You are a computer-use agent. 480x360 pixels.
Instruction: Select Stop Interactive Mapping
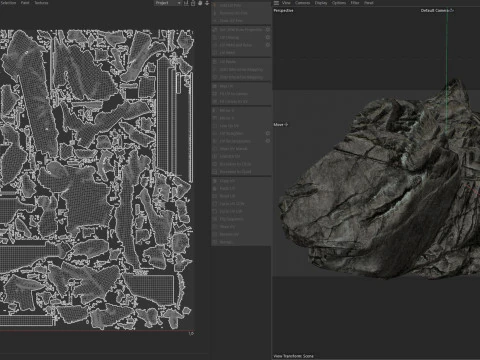(x=241, y=77)
